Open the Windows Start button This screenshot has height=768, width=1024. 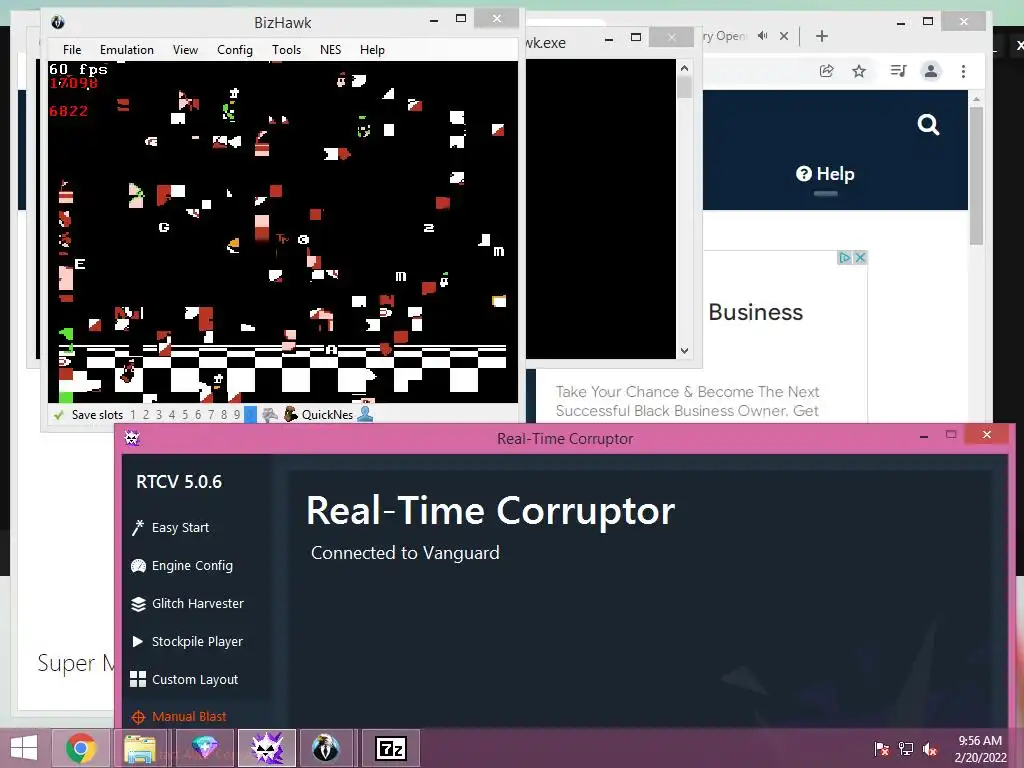(24, 748)
